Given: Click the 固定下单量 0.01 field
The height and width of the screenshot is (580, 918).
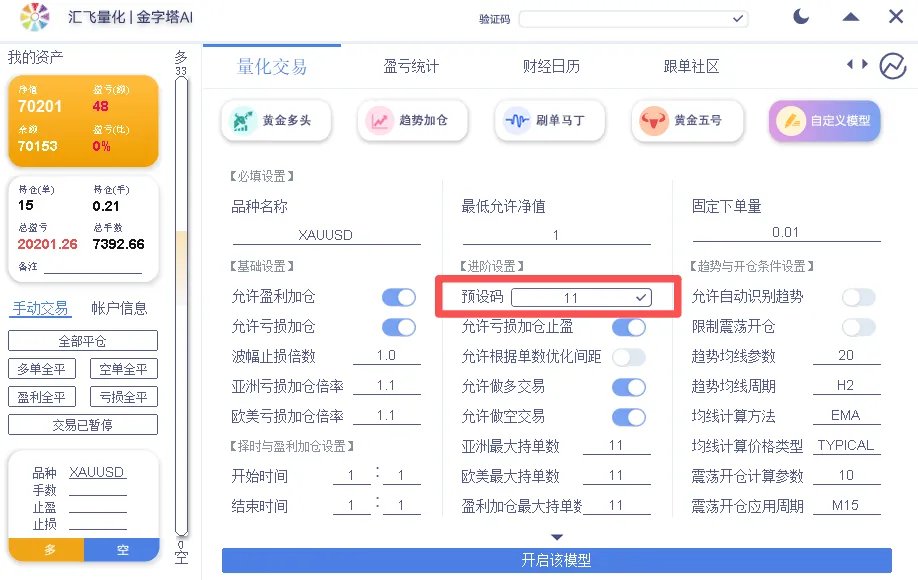Looking at the screenshot, I should pyautogui.click(x=786, y=232).
